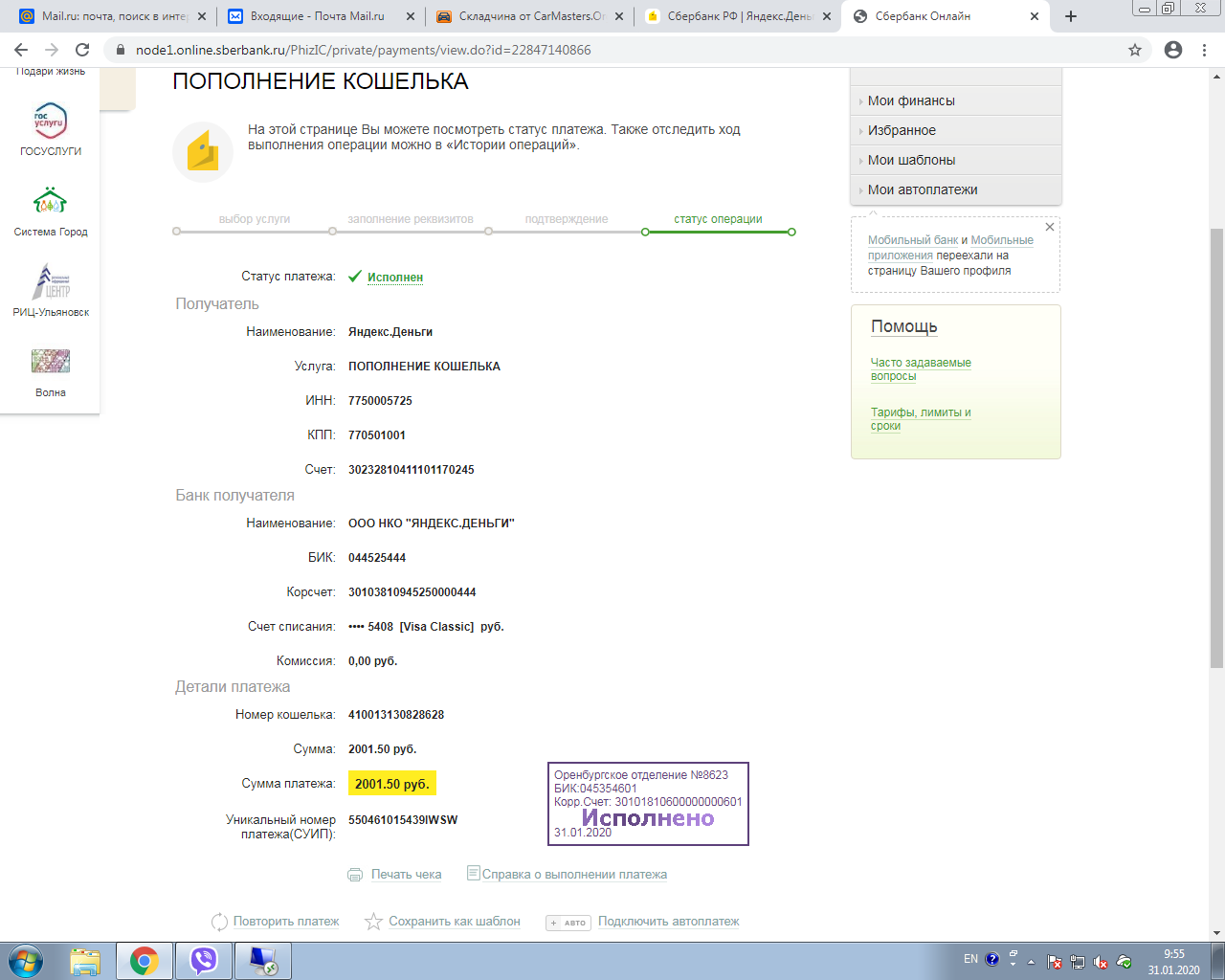The image size is (1225, 980).
Task: Close the Складчина от CarMasters tab
Action: [x=619, y=16]
